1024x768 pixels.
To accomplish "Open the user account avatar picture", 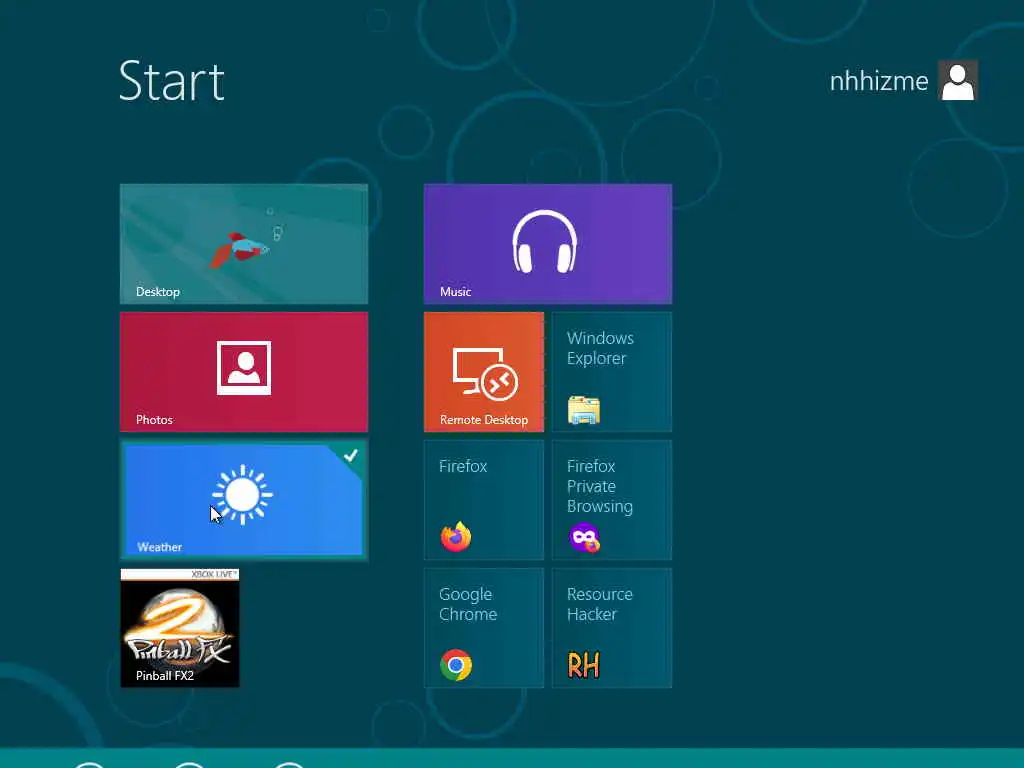I will point(957,80).
